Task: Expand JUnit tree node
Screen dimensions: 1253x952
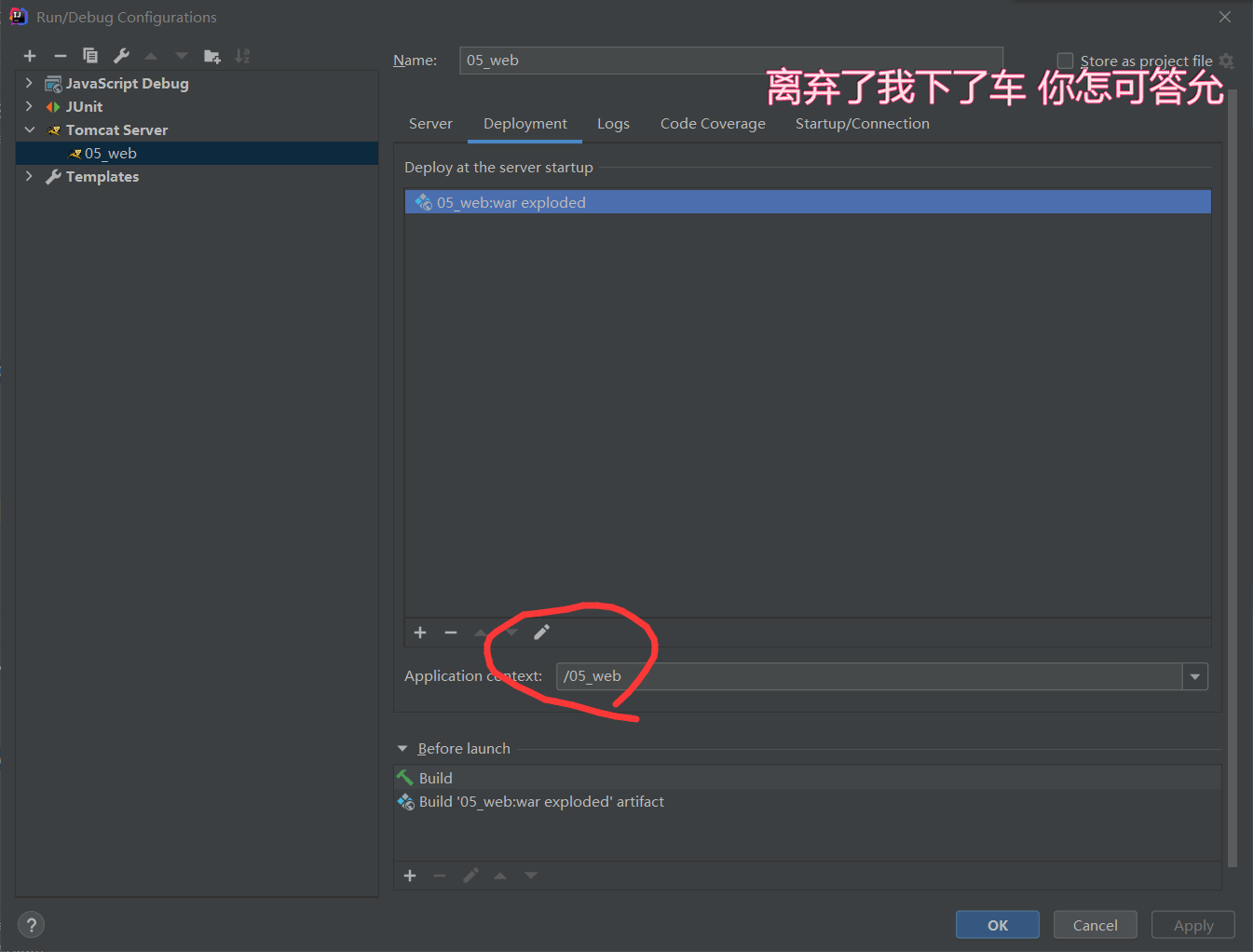Action: point(29,106)
